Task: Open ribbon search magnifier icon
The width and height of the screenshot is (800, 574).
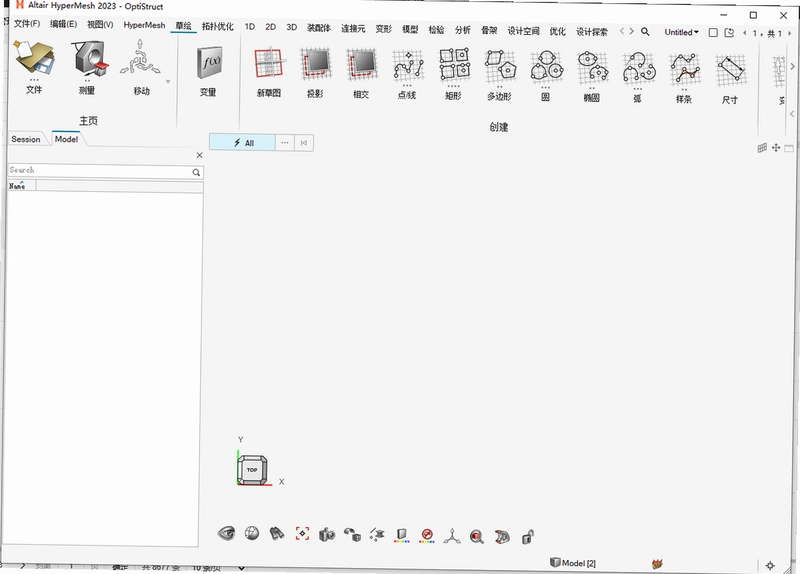Action: click(645, 32)
